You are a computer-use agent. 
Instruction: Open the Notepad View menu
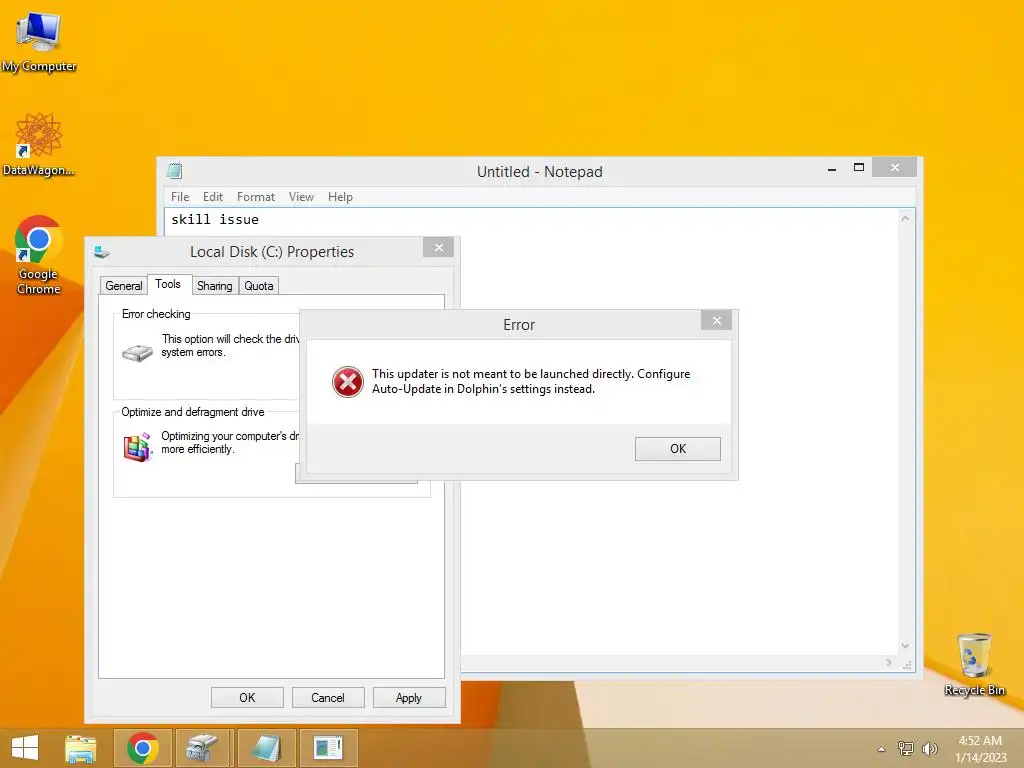click(301, 197)
